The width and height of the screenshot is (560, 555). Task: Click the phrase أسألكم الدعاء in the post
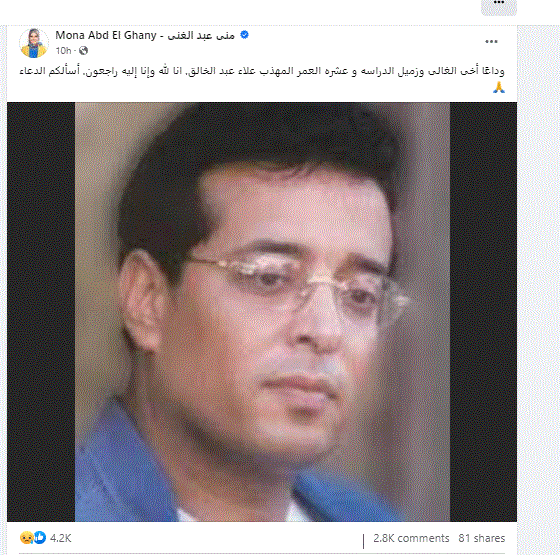point(49,71)
